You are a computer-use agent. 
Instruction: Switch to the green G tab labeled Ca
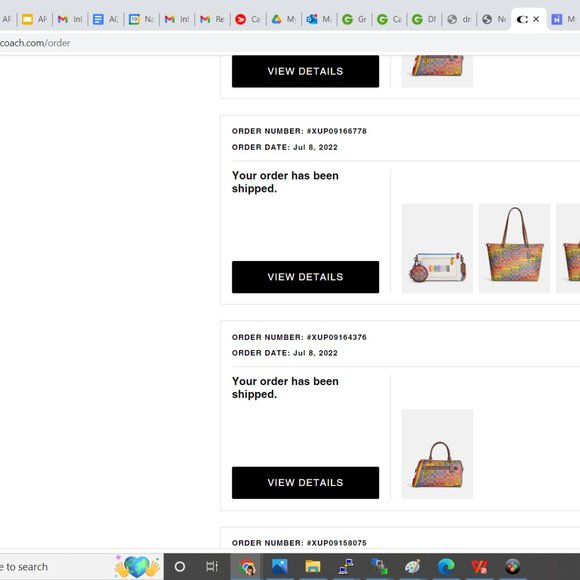pyautogui.click(x=390, y=19)
